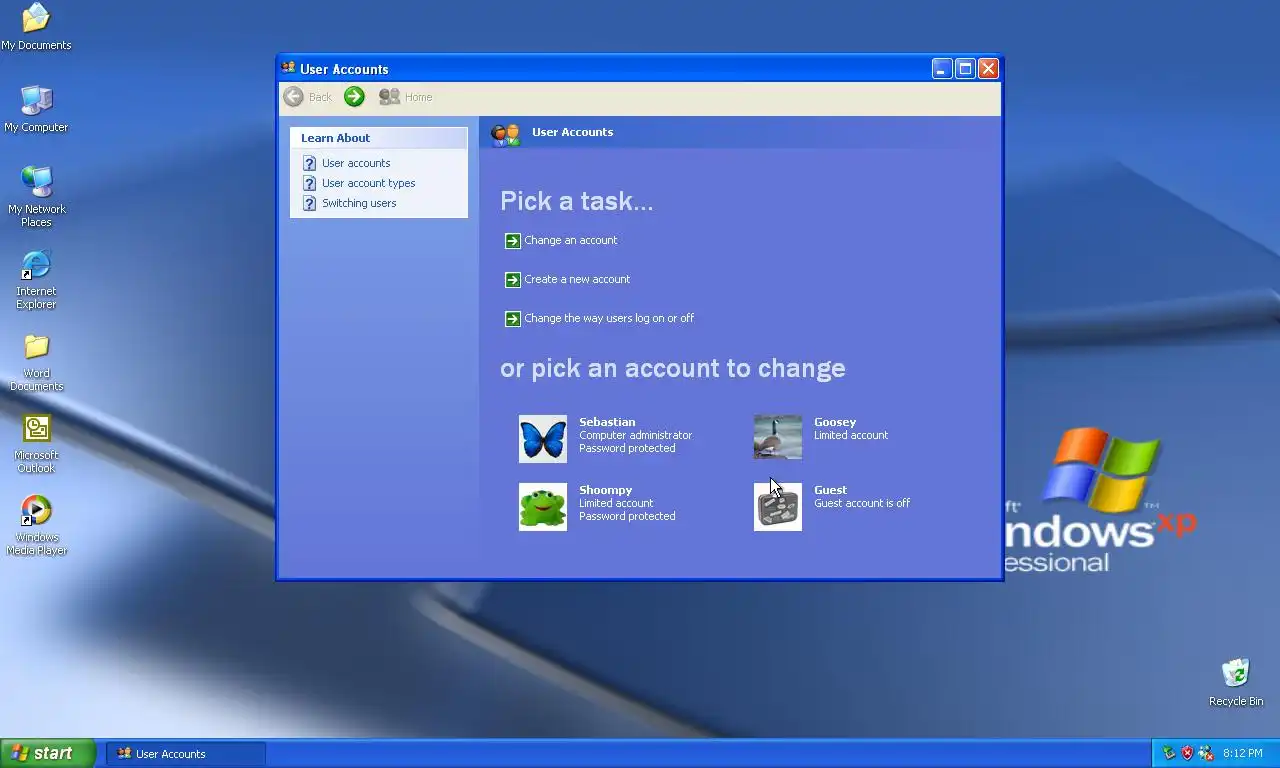Click the title bar User Accounts window icon
1280x768 pixels.
tap(289, 68)
